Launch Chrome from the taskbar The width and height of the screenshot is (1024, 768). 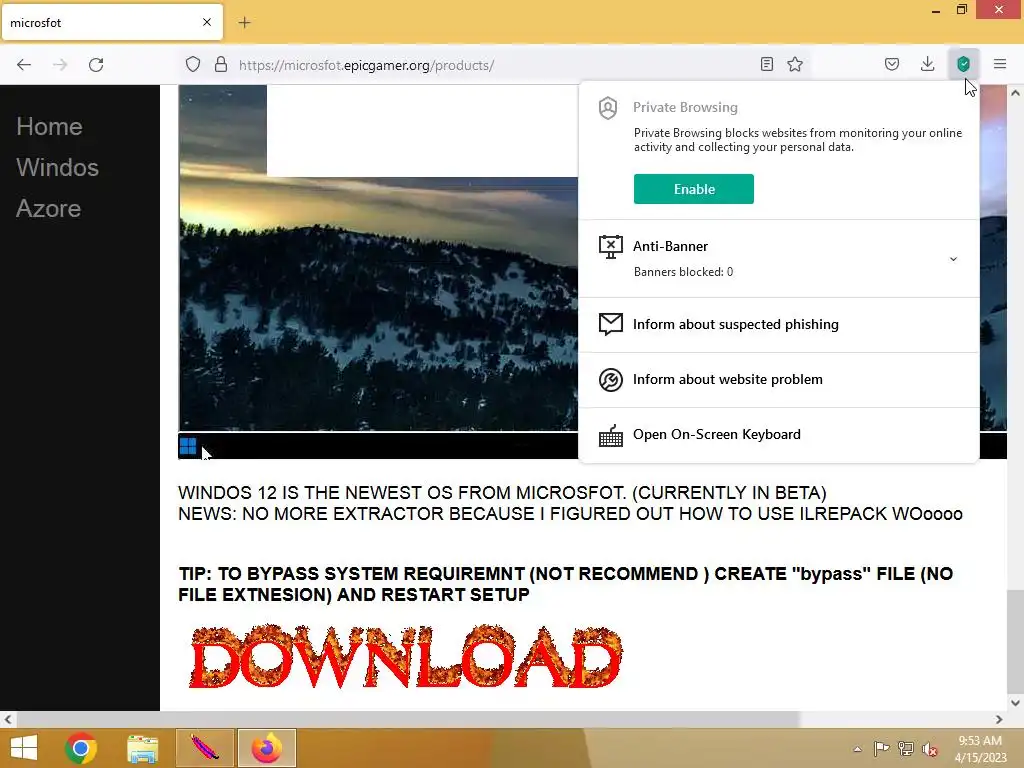coord(81,748)
